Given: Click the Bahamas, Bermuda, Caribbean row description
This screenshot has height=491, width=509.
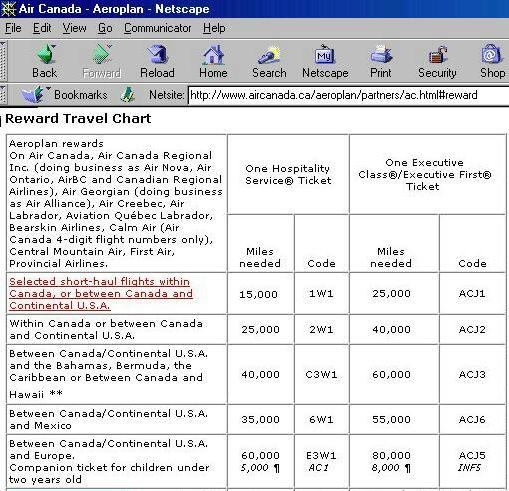Looking at the screenshot, I should tap(108, 375).
